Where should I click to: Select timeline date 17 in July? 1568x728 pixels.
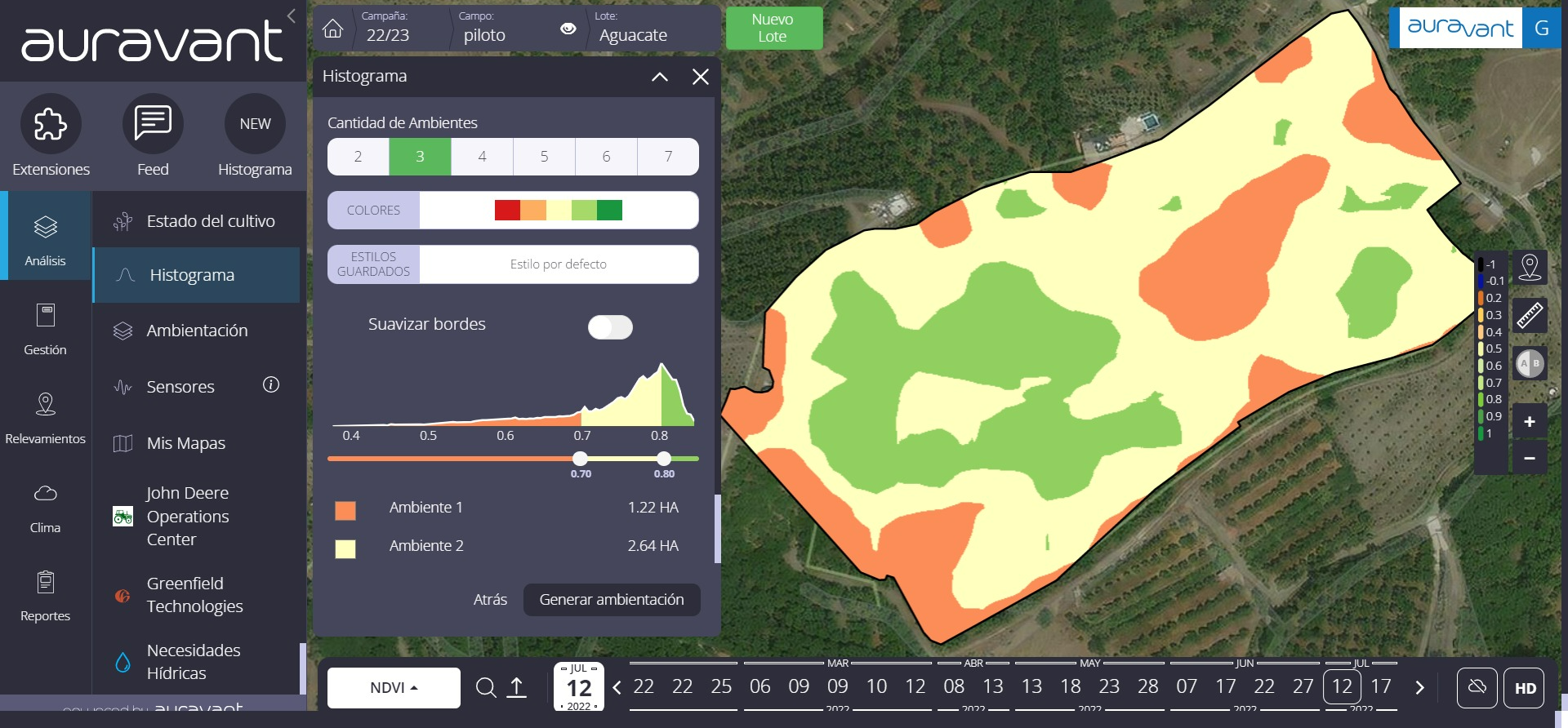point(1380,686)
